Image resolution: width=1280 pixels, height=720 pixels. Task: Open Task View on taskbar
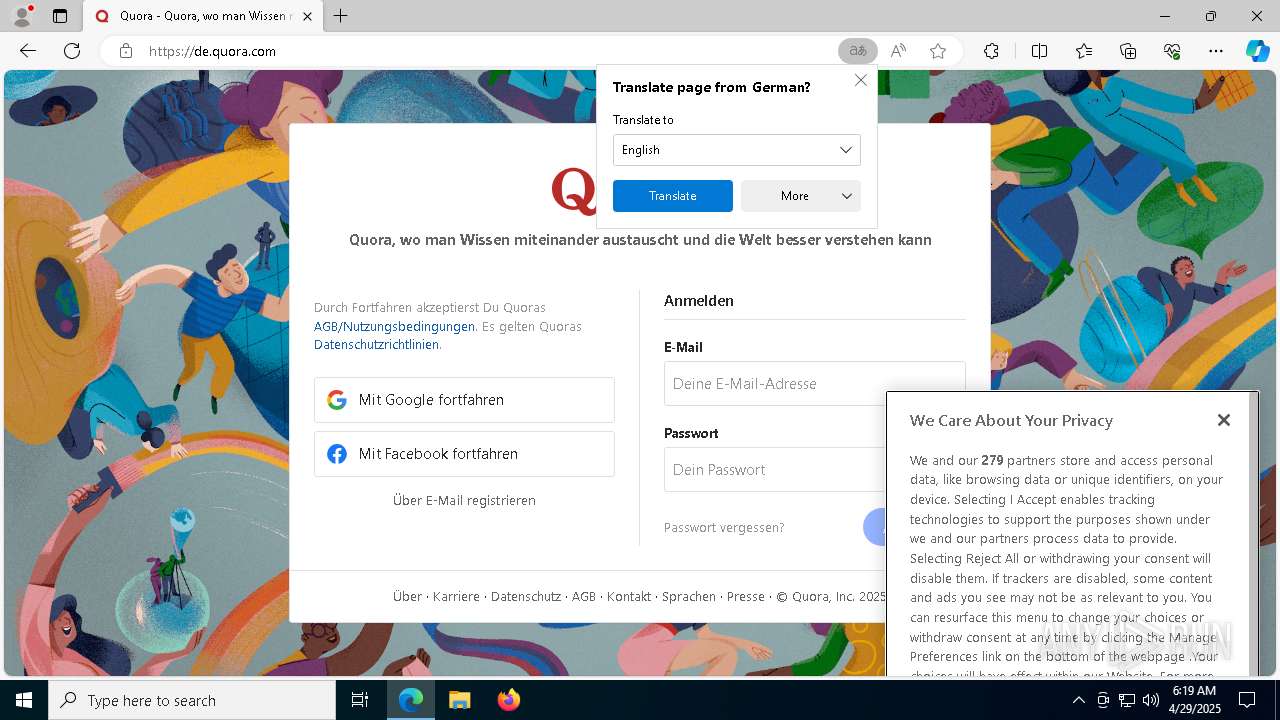(x=360, y=700)
